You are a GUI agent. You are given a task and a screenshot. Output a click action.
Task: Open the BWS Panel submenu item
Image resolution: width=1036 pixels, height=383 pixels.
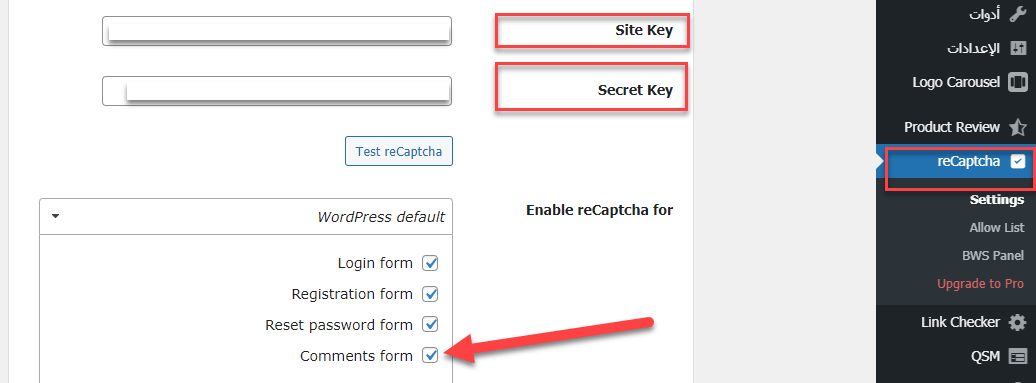[x=993, y=256]
